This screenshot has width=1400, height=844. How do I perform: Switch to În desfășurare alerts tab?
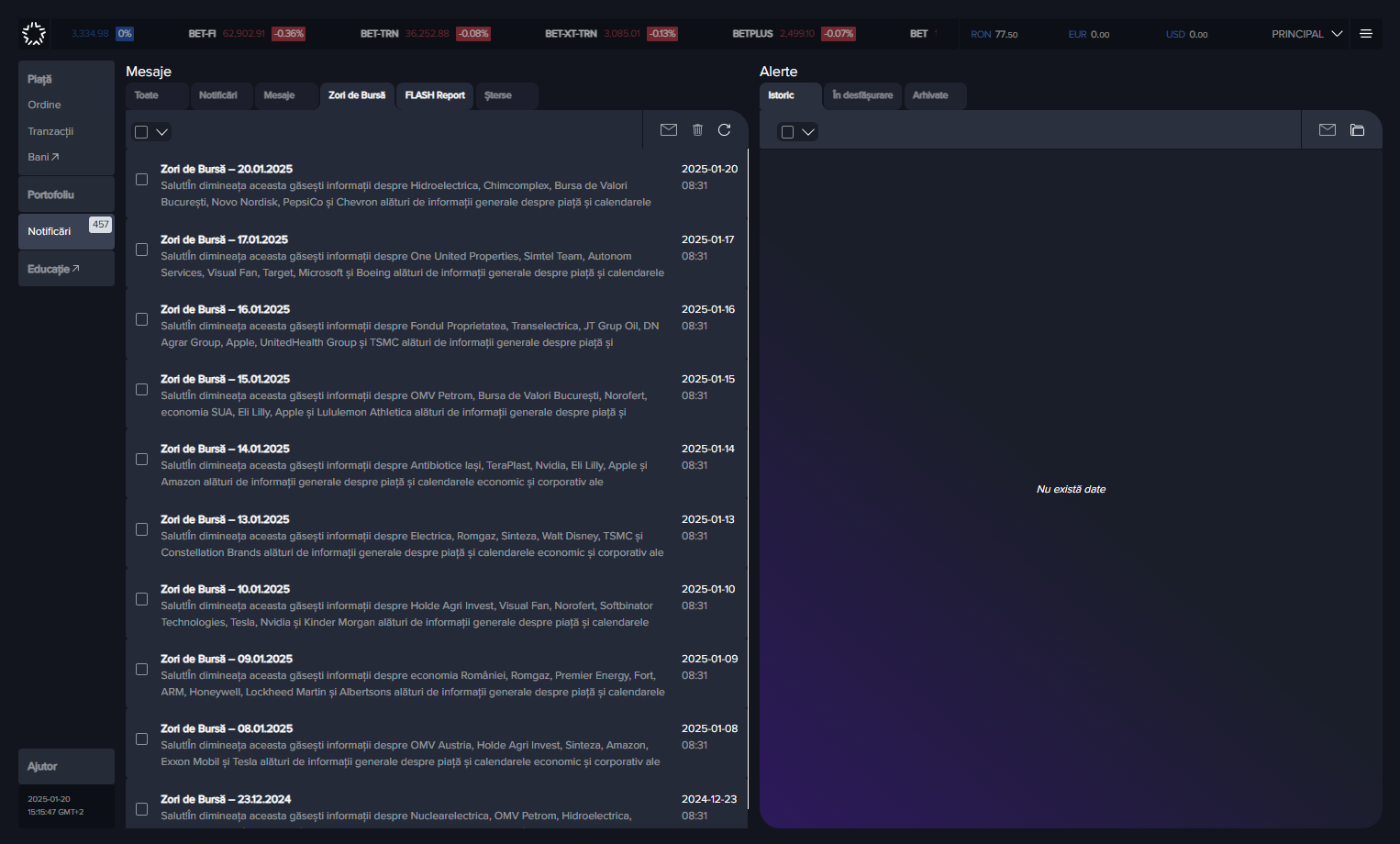click(862, 95)
